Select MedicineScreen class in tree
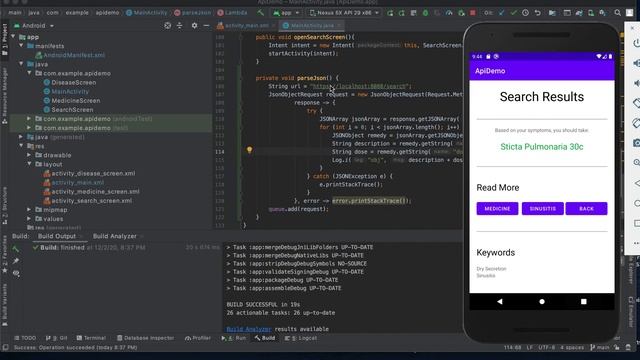 (x=76, y=100)
